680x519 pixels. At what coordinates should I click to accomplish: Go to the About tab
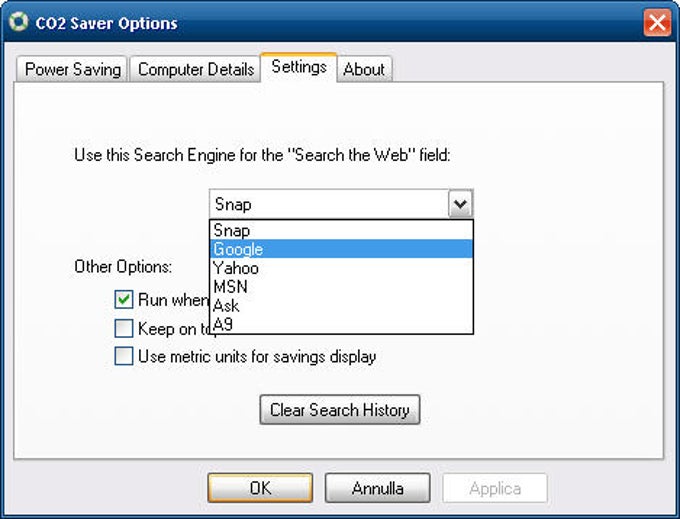click(x=364, y=69)
